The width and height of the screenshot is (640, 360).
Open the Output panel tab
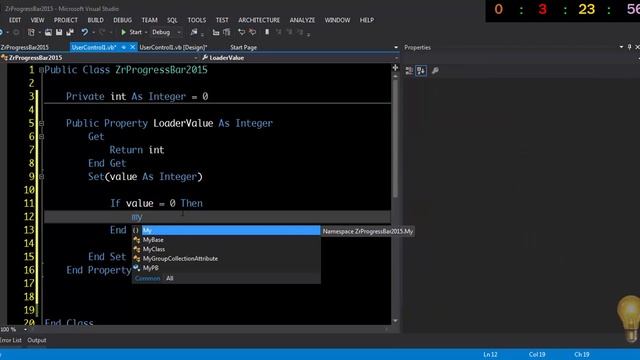[x=37, y=340]
